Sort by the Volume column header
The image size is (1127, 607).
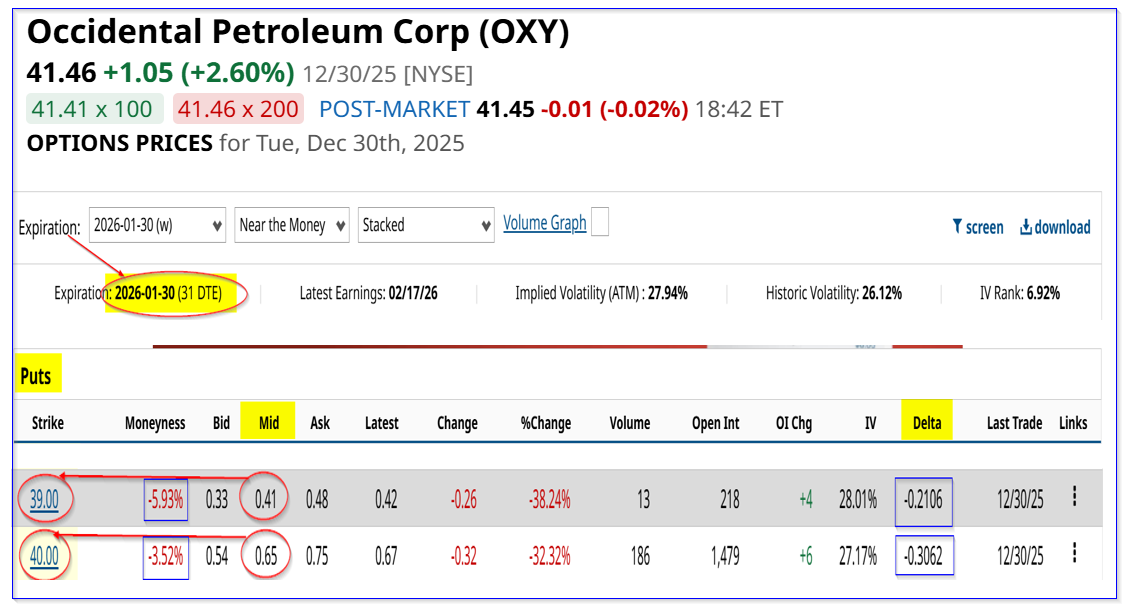(629, 423)
